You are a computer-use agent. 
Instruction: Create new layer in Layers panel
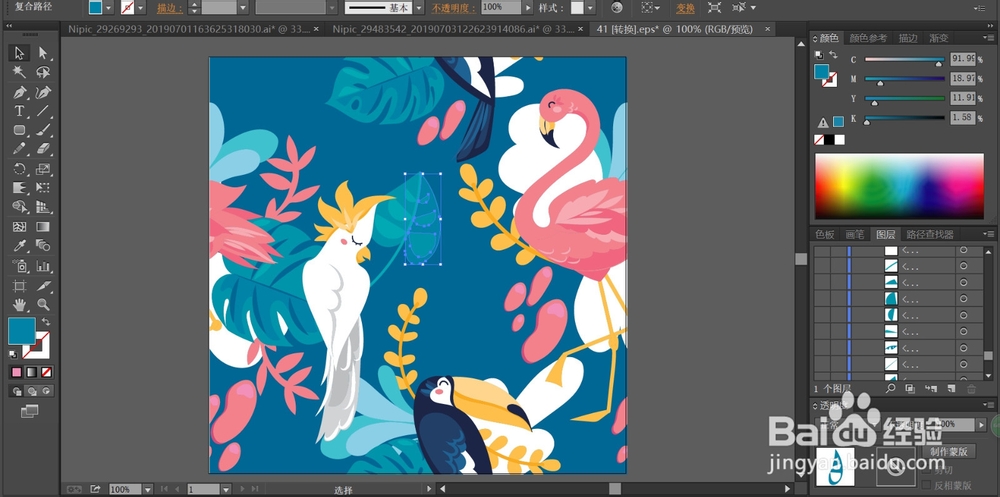point(951,388)
